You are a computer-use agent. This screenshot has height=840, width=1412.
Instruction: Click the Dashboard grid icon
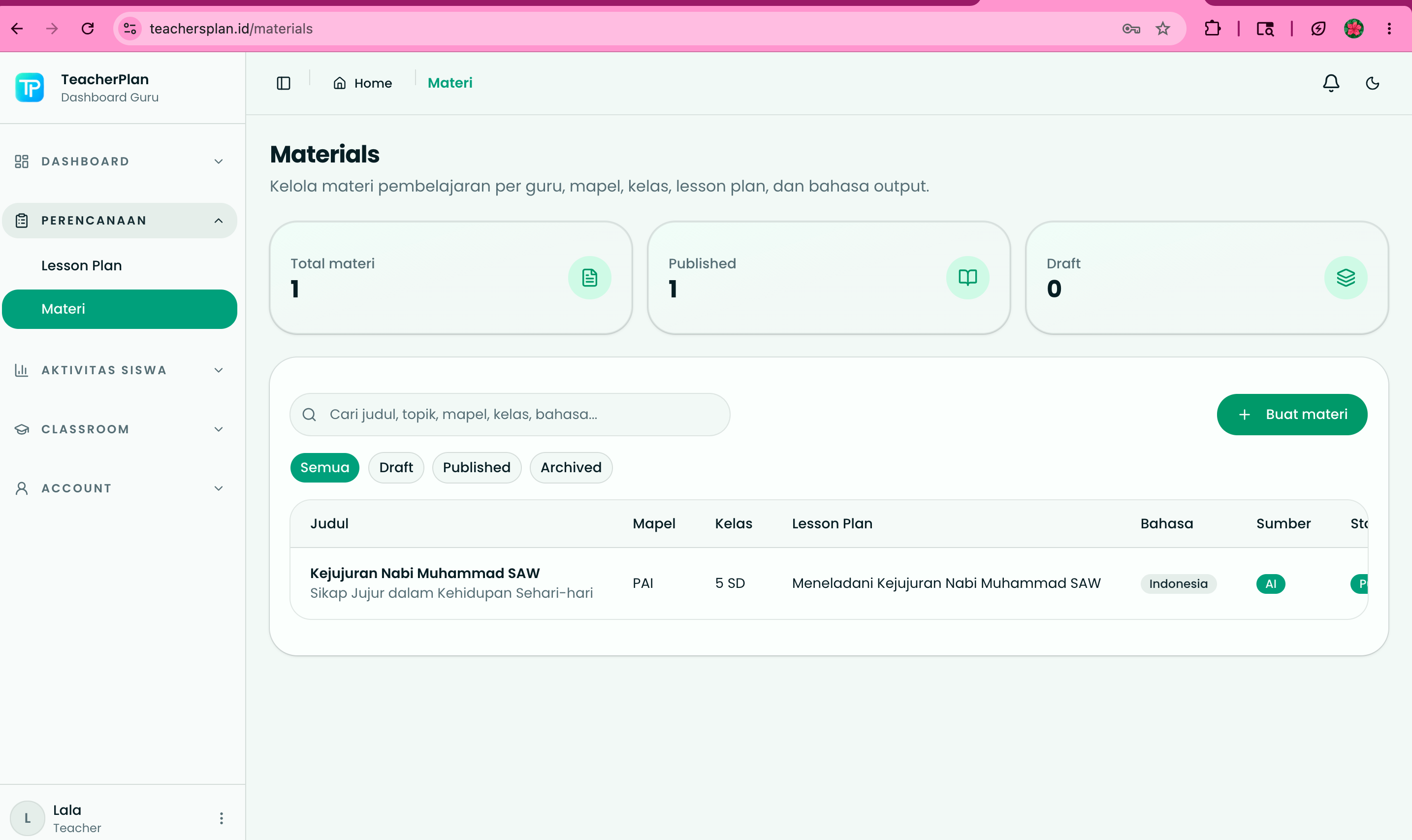tap(22, 162)
